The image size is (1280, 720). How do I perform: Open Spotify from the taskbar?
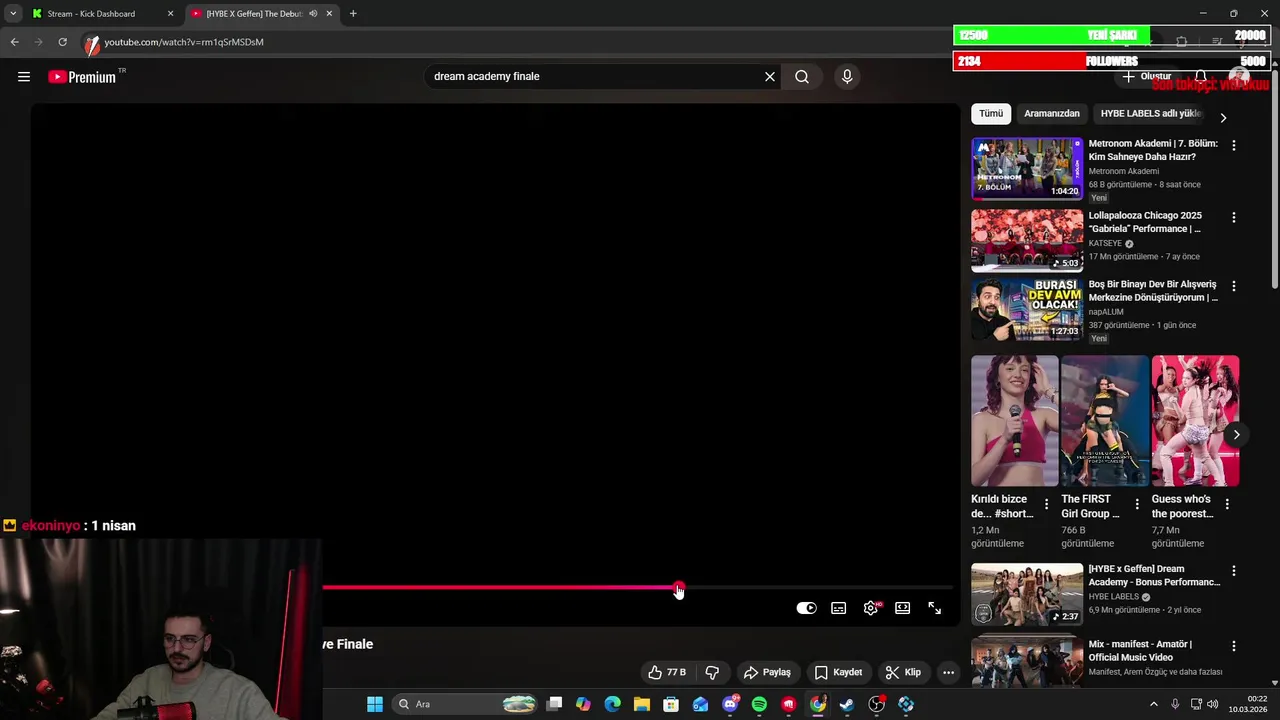(759, 704)
